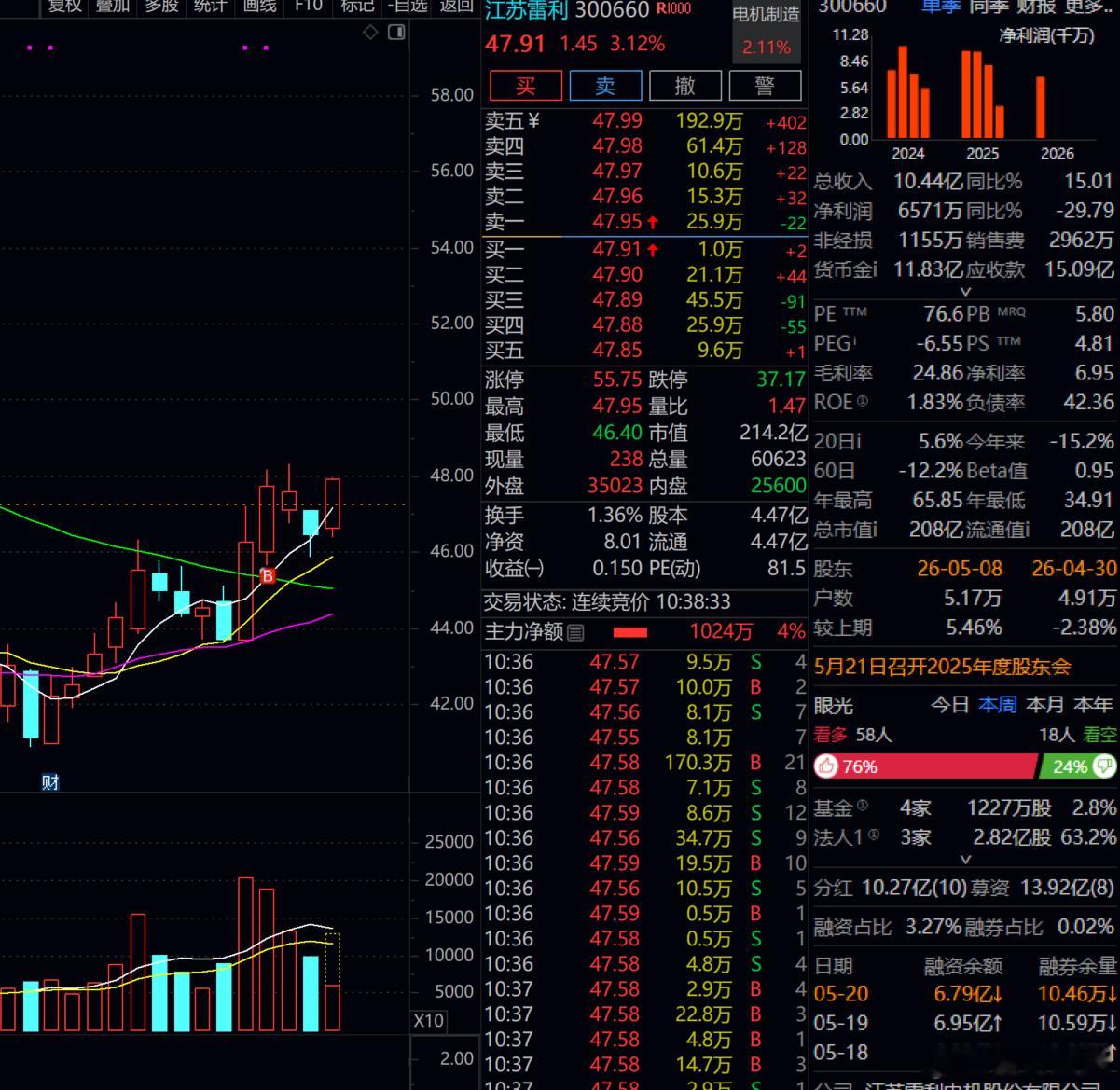Click the 跌停 price 37.17
This screenshot has width=1120, height=1090.
(x=781, y=379)
